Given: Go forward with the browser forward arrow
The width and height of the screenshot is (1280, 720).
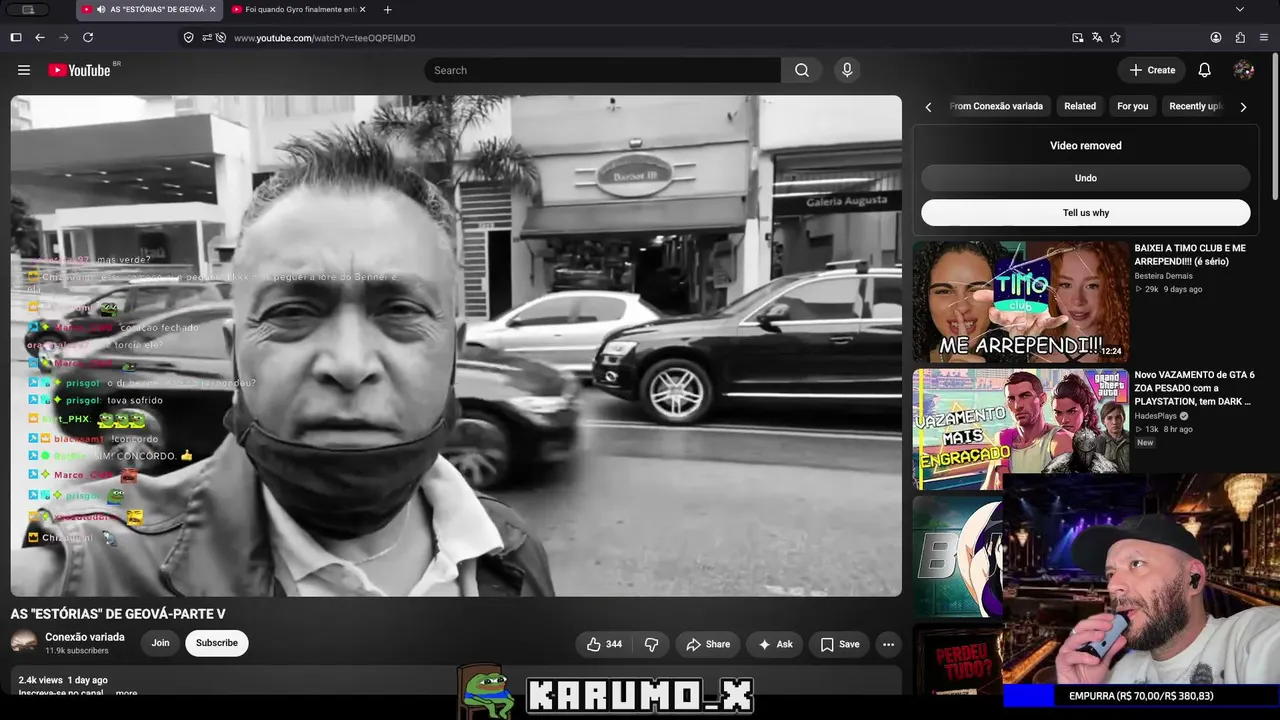Looking at the screenshot, I should pos(64,38).
